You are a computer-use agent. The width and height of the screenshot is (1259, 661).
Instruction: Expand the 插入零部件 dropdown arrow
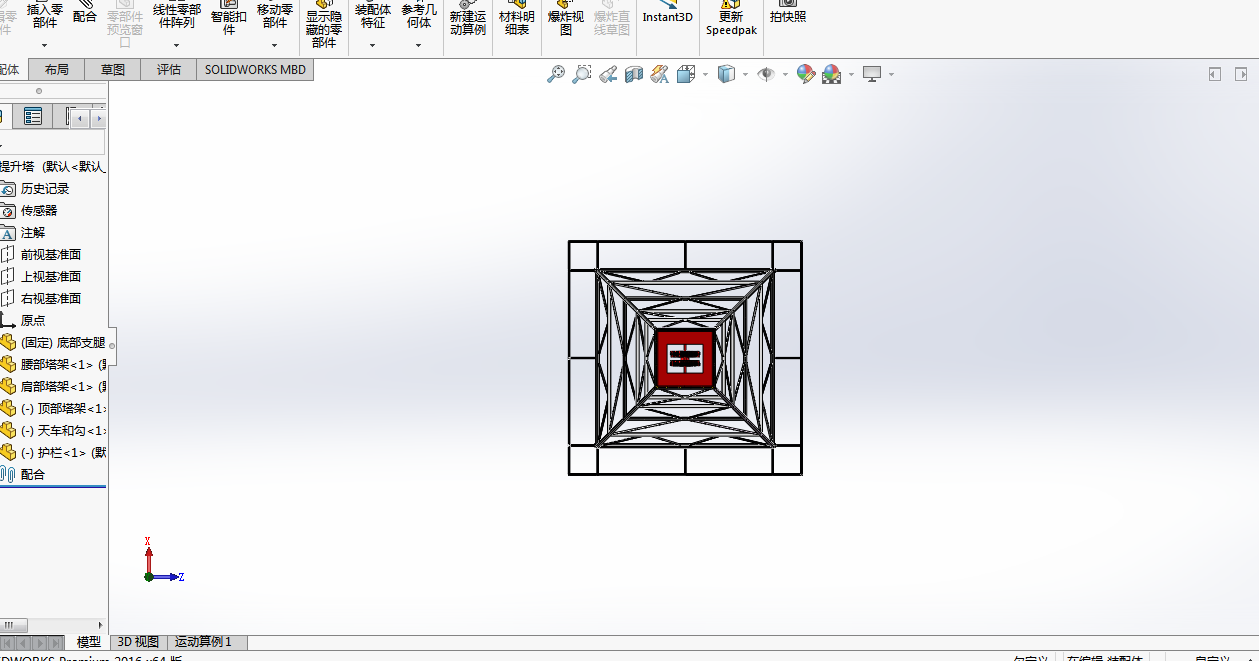[44, 45]
